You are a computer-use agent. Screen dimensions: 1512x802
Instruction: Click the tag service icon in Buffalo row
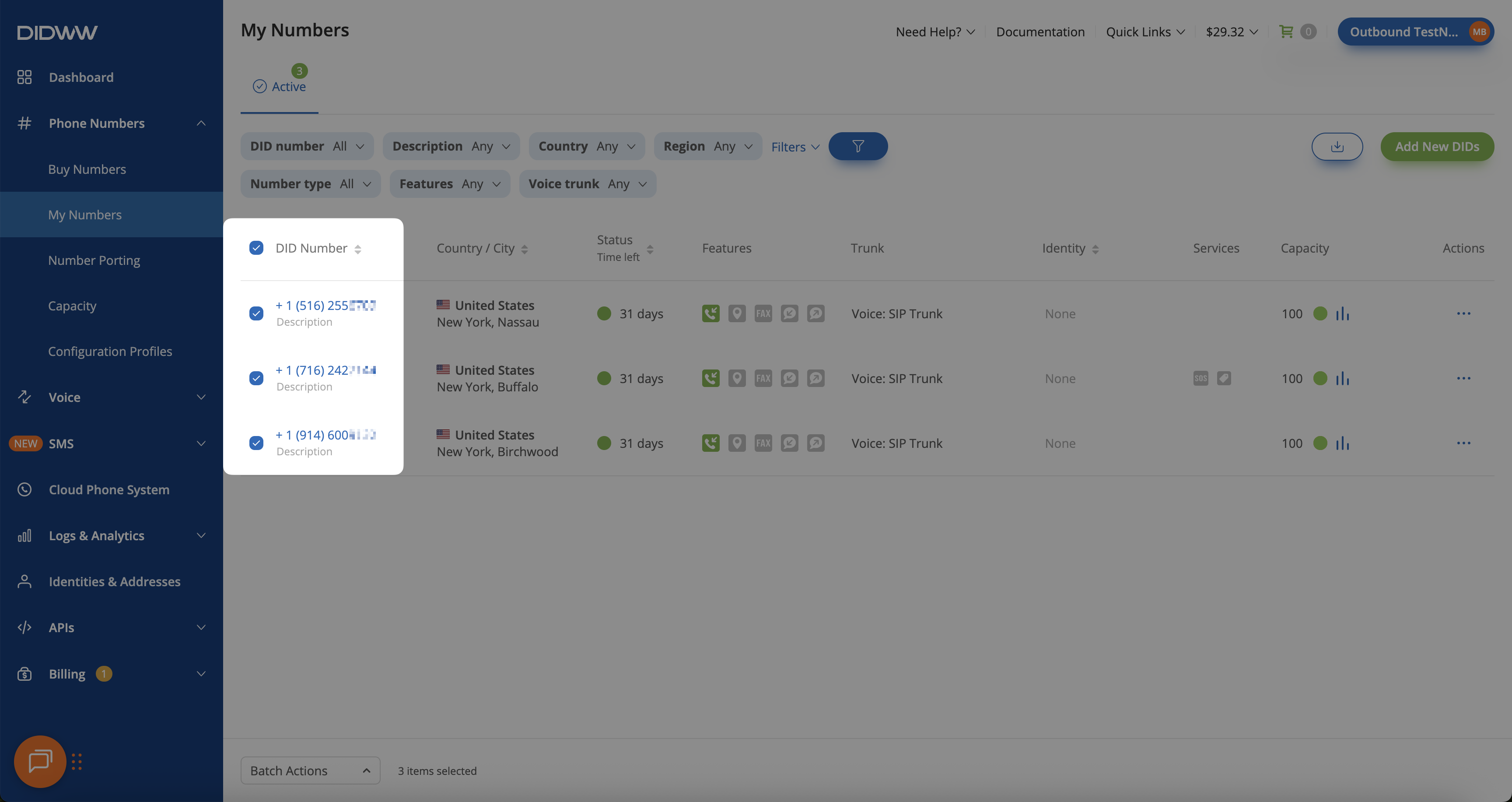tap(1223, 378)
